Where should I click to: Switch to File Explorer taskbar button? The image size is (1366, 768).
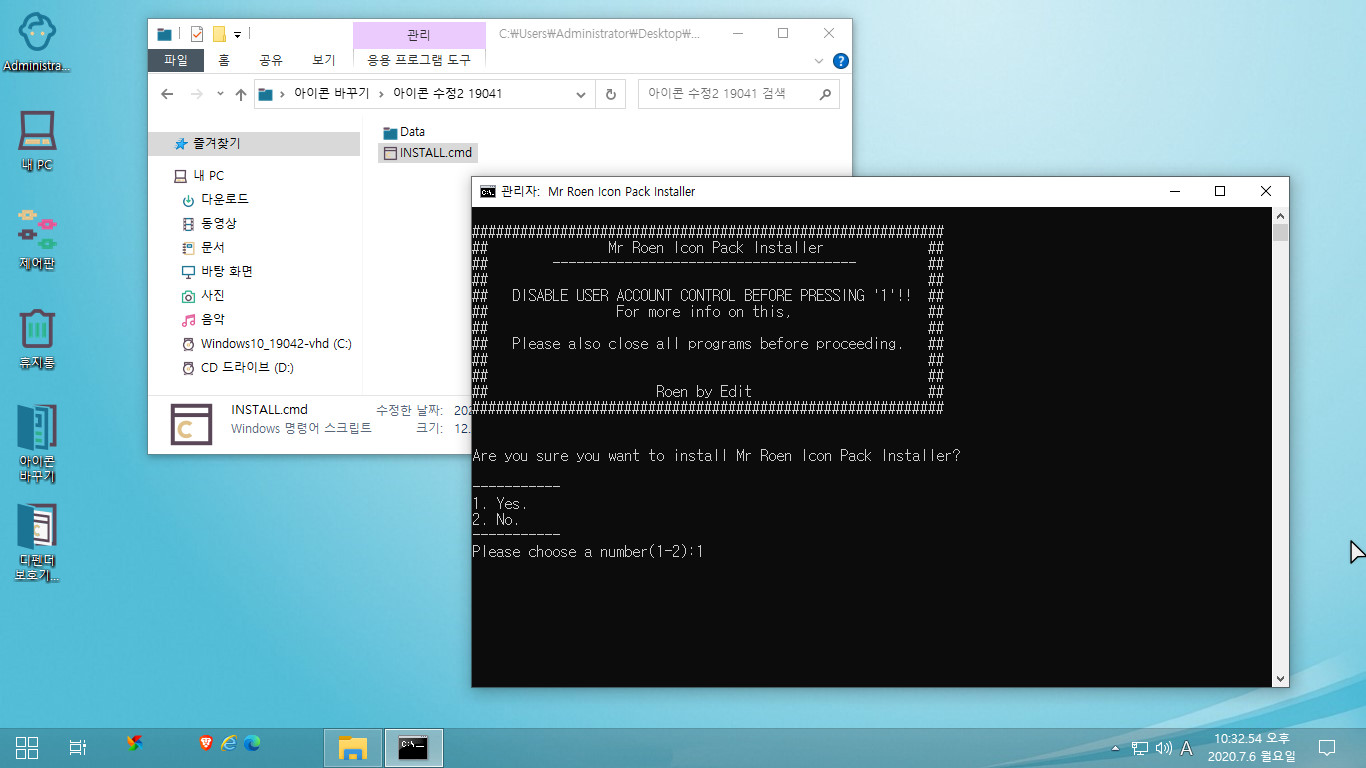(x=353, y=747)
